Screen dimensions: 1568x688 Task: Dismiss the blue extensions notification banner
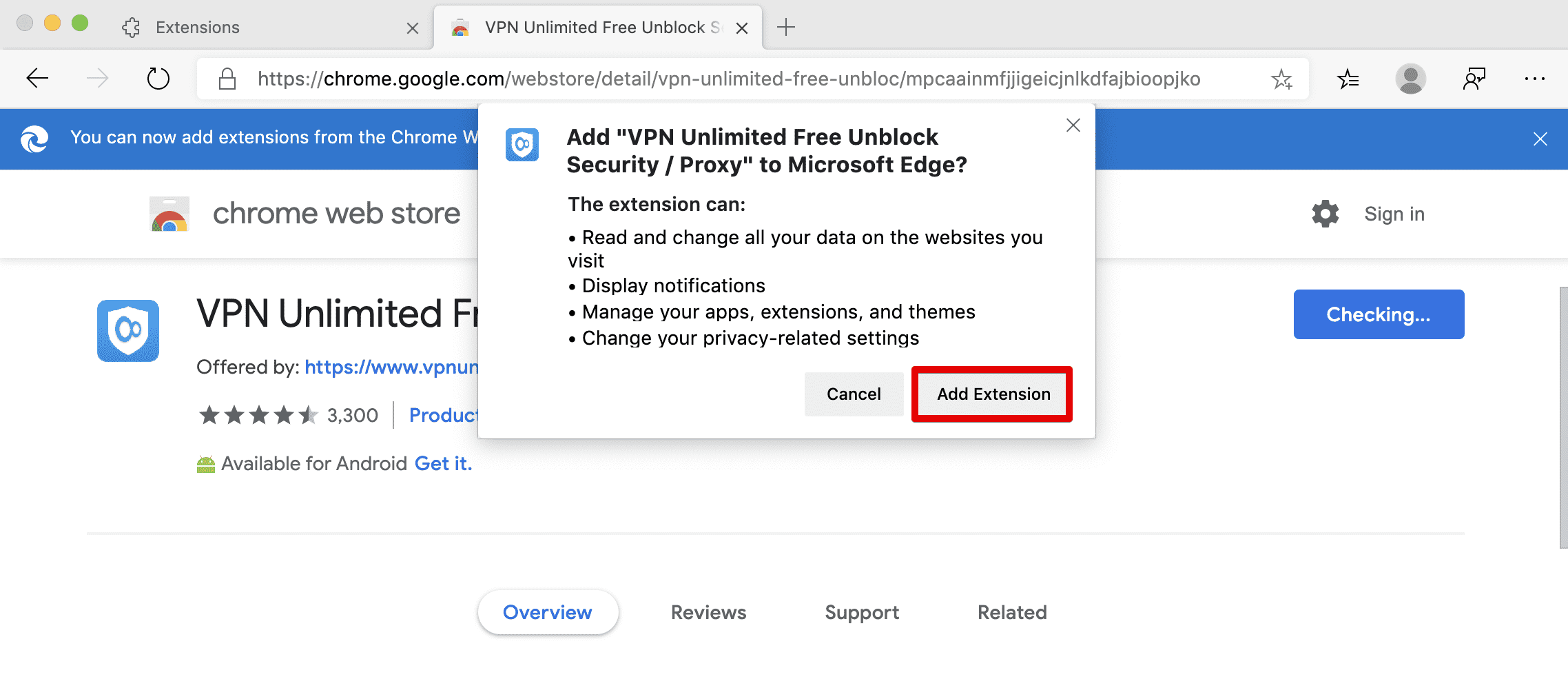click(x=1540, y=139)
